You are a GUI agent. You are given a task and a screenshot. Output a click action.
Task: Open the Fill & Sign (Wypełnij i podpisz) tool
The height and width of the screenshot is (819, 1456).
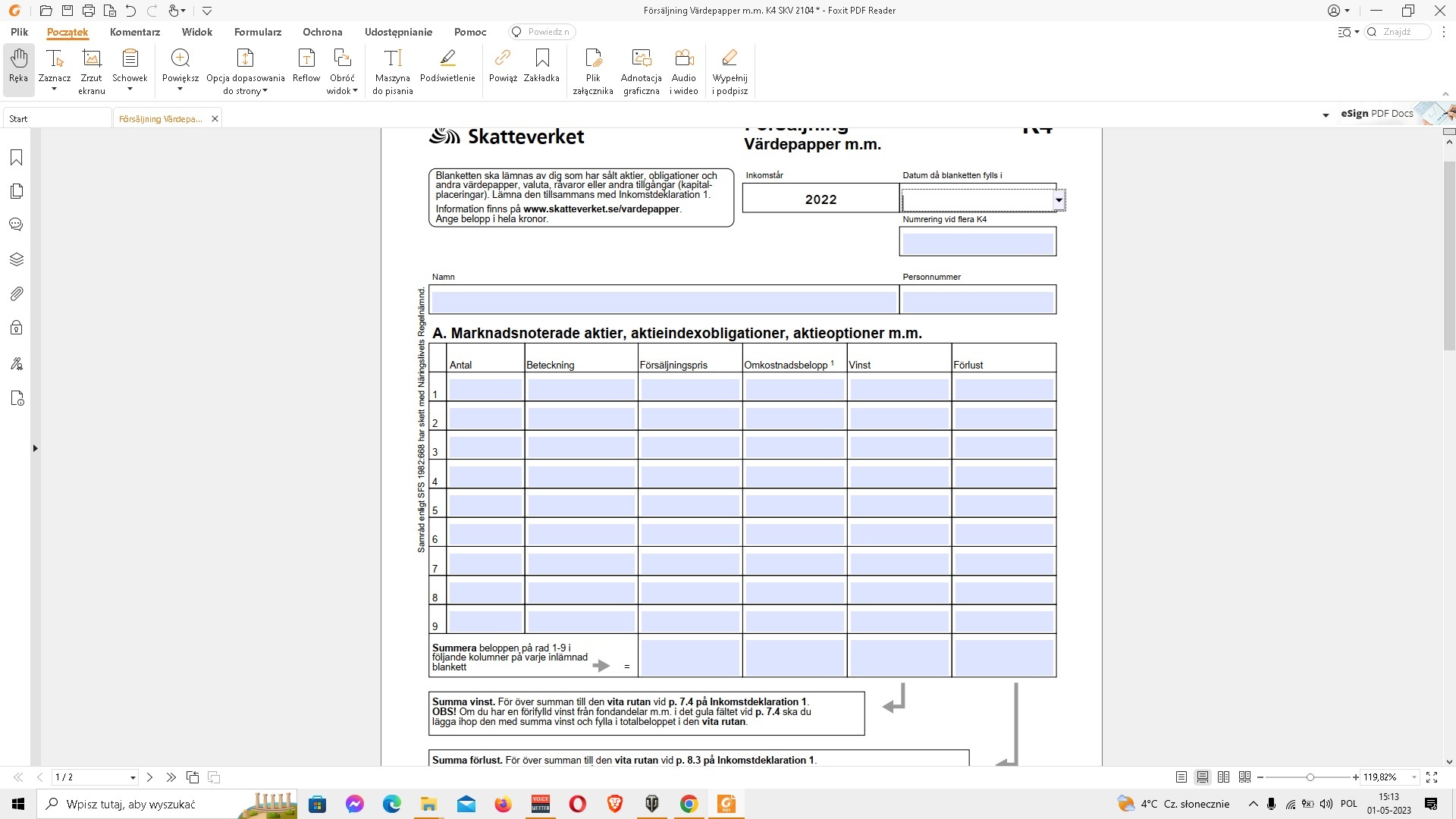pos(730,70)
